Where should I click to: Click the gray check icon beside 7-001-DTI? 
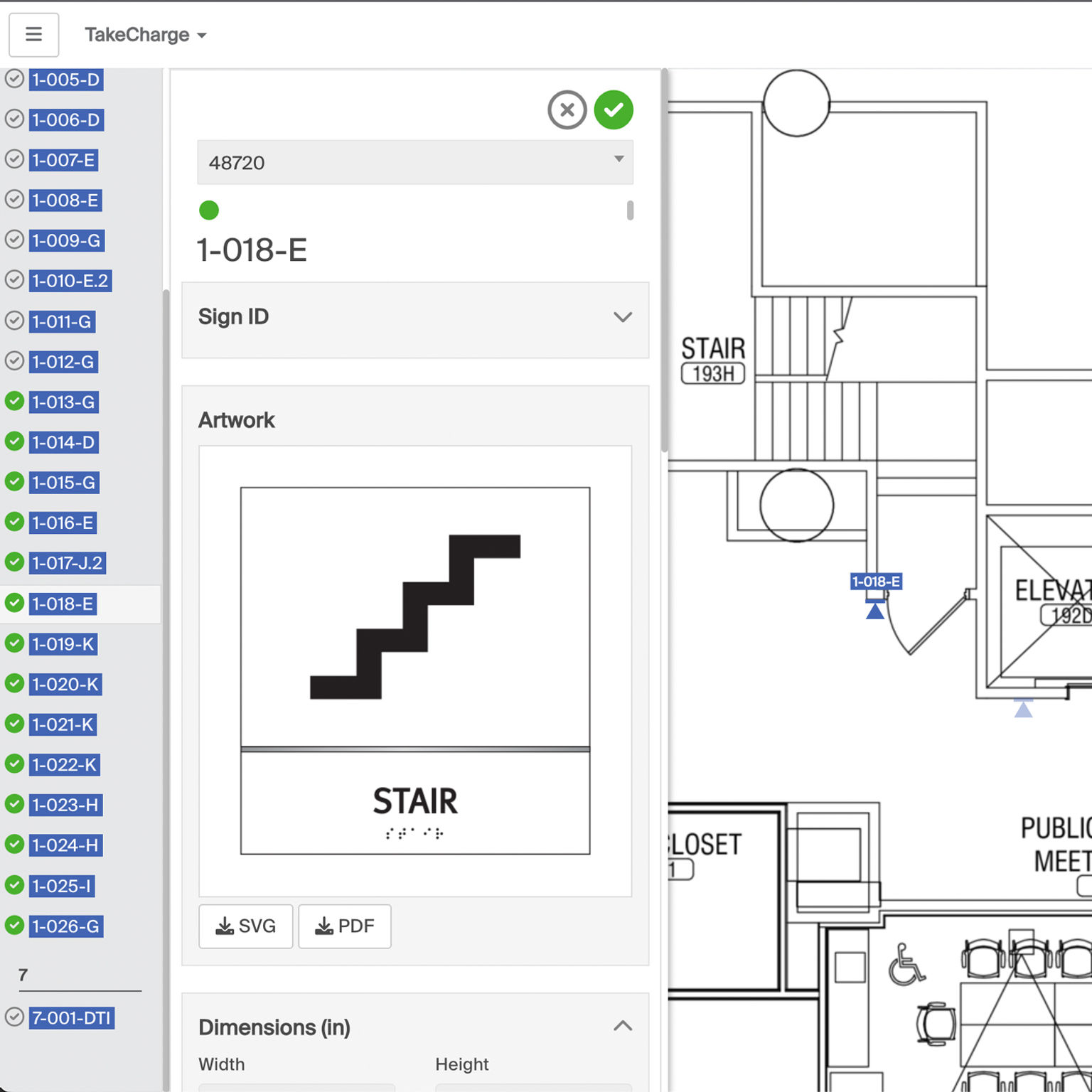coord(14,1017)
